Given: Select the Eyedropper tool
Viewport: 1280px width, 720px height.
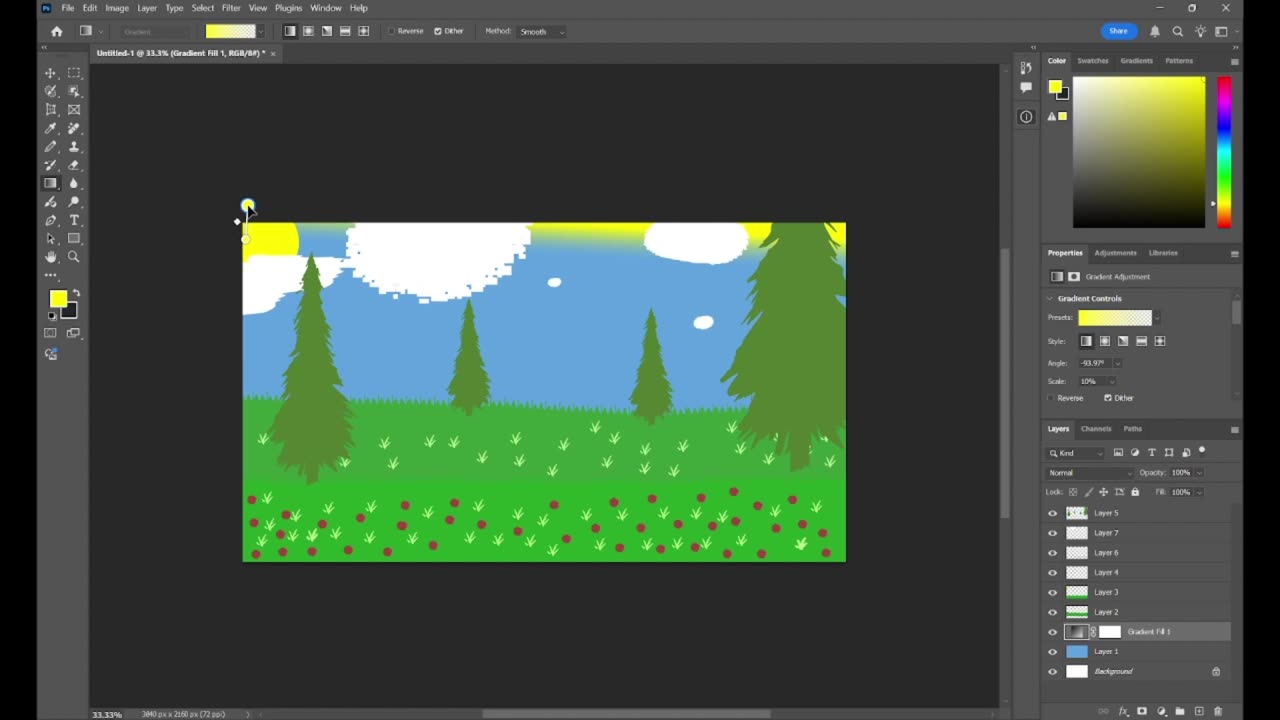Looking at the screenshot, I should (51, 128).
